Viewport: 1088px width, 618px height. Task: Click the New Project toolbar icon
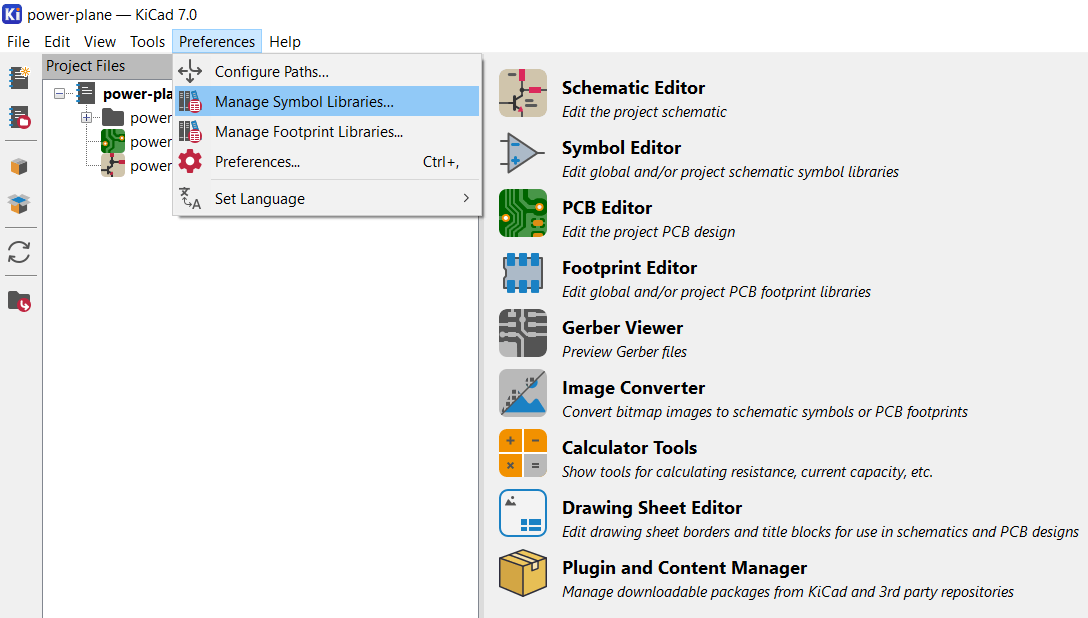click(19, 78)
